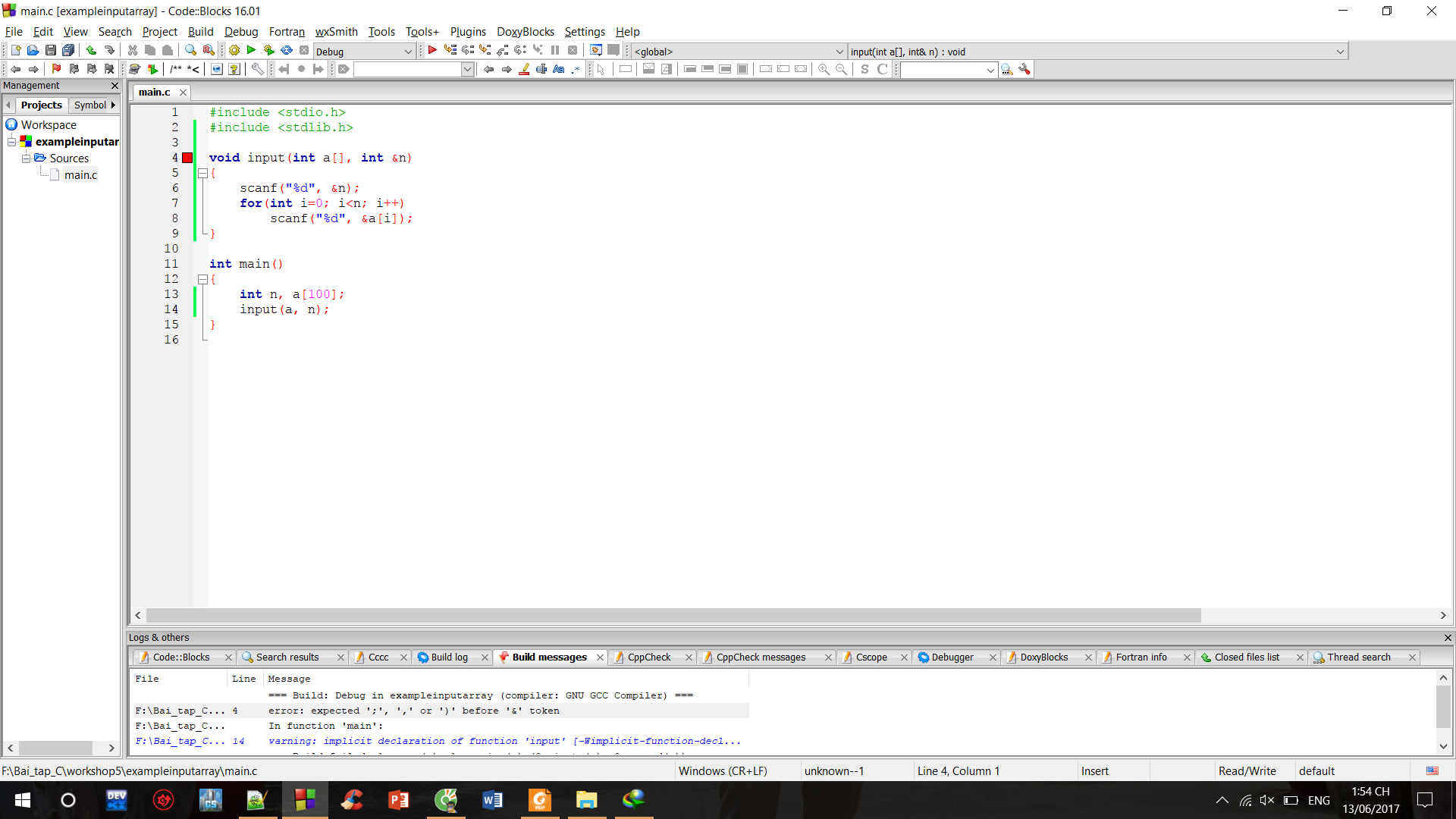
Task: Toggle the breakpoint on line 4
Action: click(187, 158)
